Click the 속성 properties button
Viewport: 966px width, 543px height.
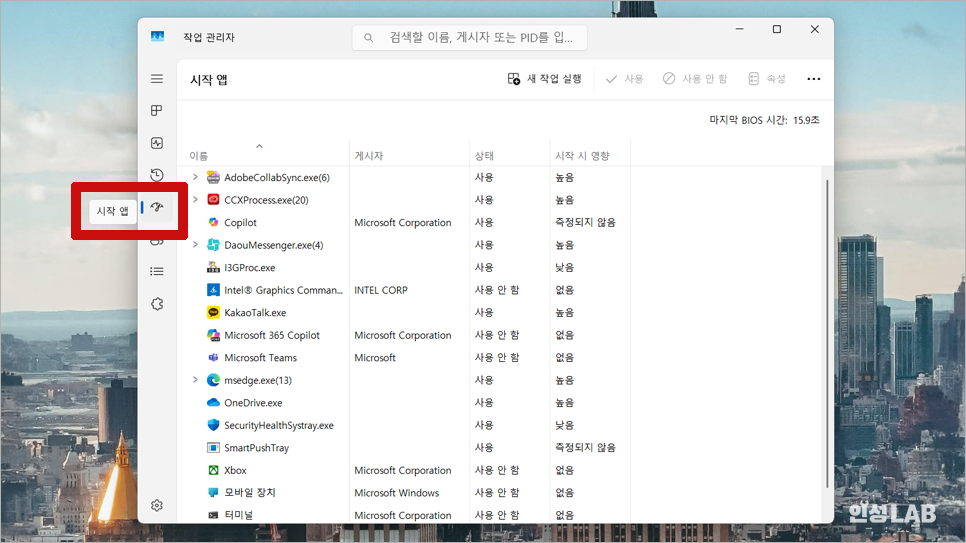(x=767, y=79)
